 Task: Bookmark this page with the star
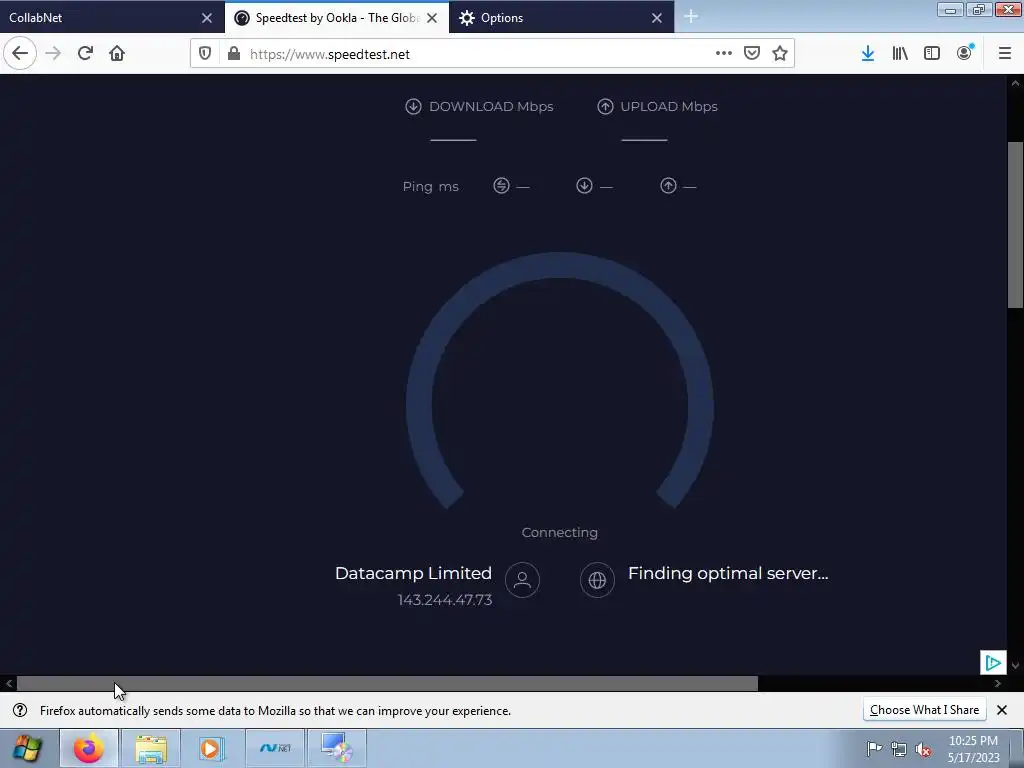click(x=780, y=54)
